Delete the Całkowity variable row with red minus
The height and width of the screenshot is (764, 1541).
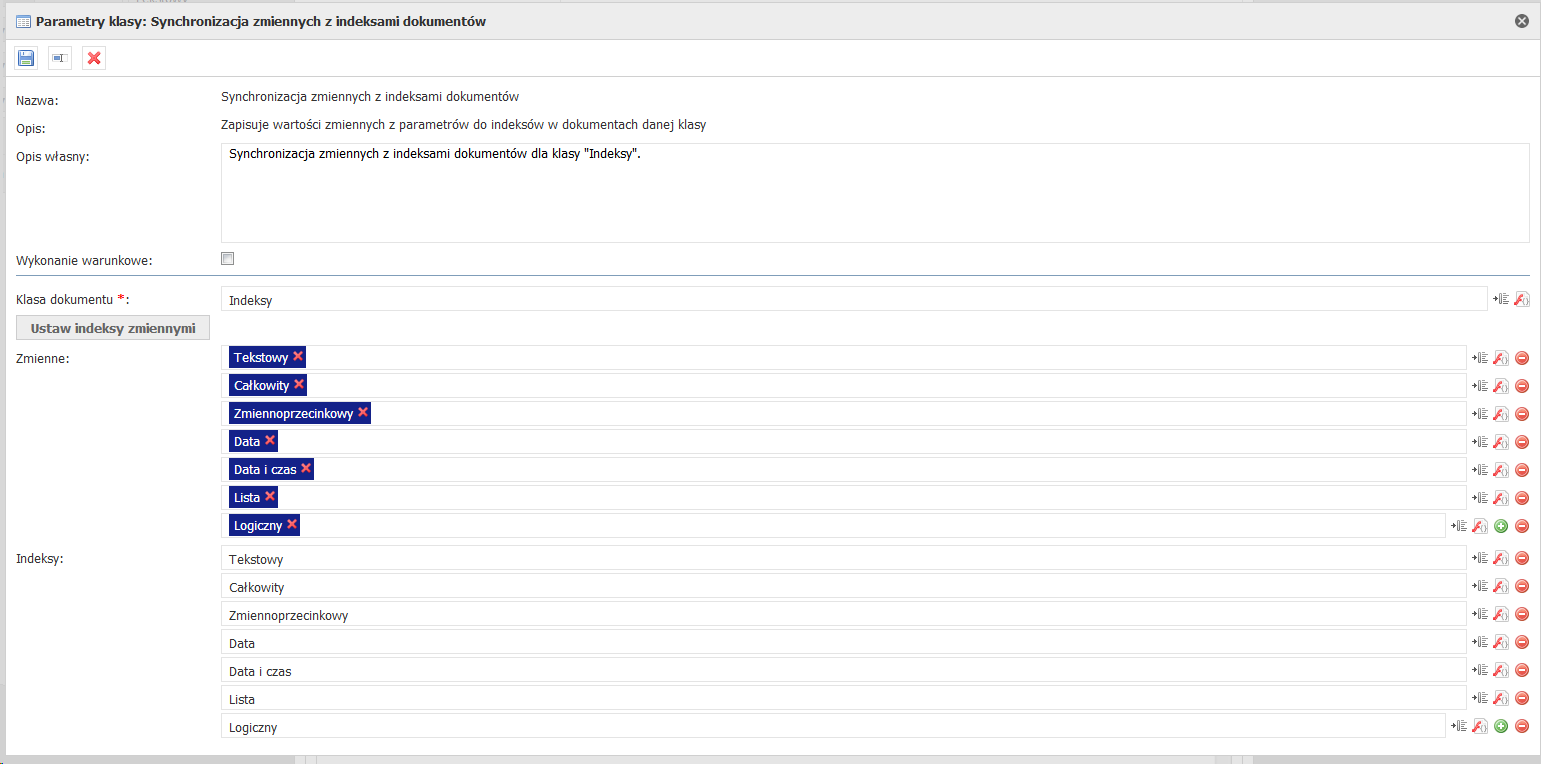pyautogui.click(x=1522, y=386)
